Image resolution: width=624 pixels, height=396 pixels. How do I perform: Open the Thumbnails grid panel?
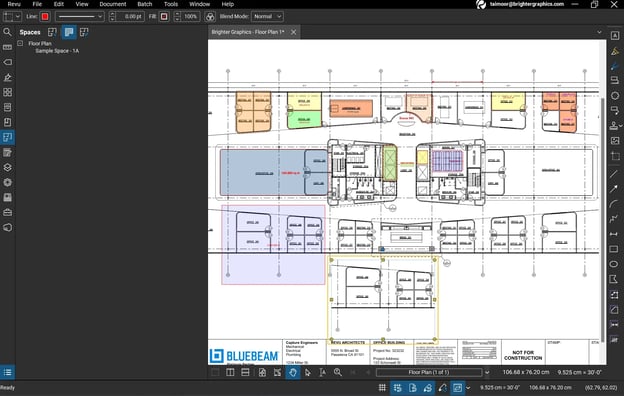tap(7, 92)
